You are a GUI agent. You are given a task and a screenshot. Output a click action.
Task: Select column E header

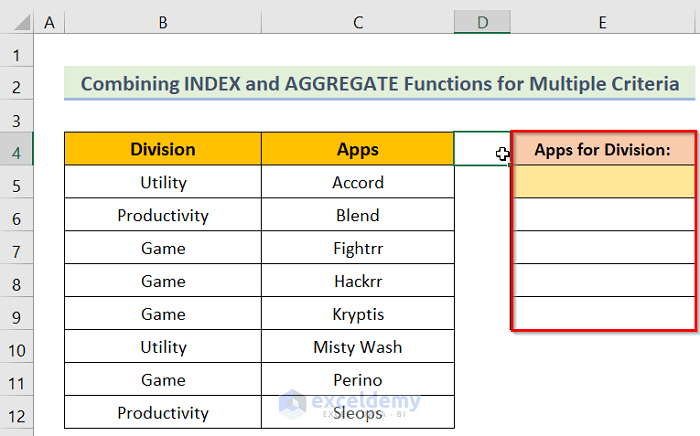603,22
